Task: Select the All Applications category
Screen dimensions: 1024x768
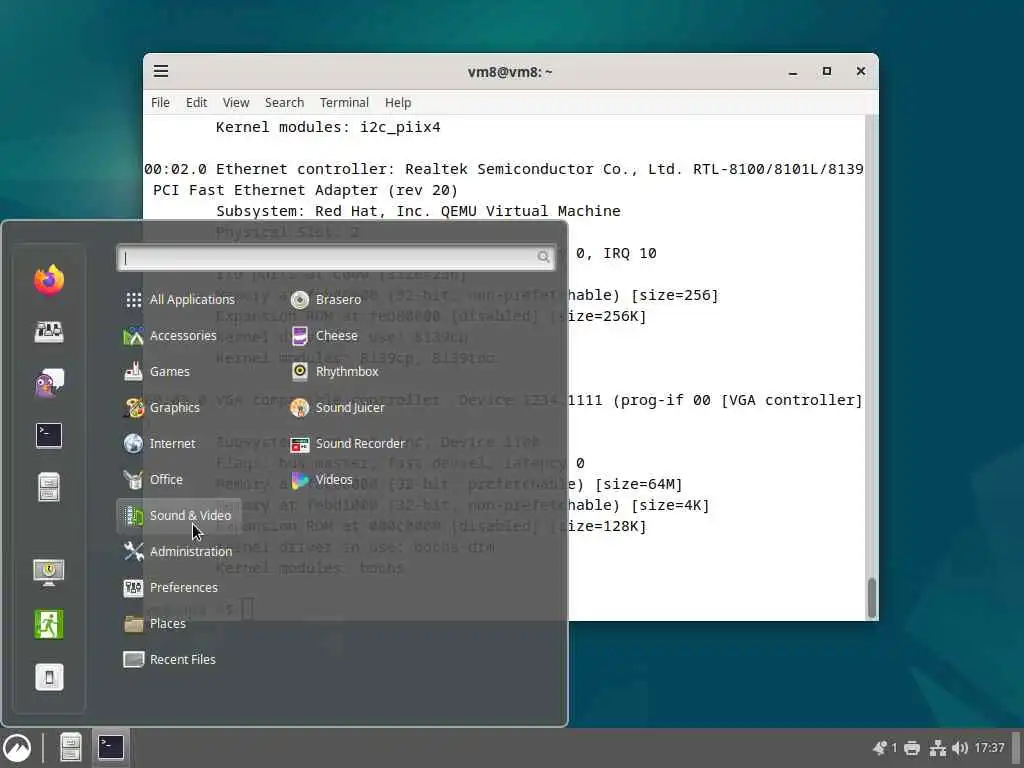Action: click(180, 300)
